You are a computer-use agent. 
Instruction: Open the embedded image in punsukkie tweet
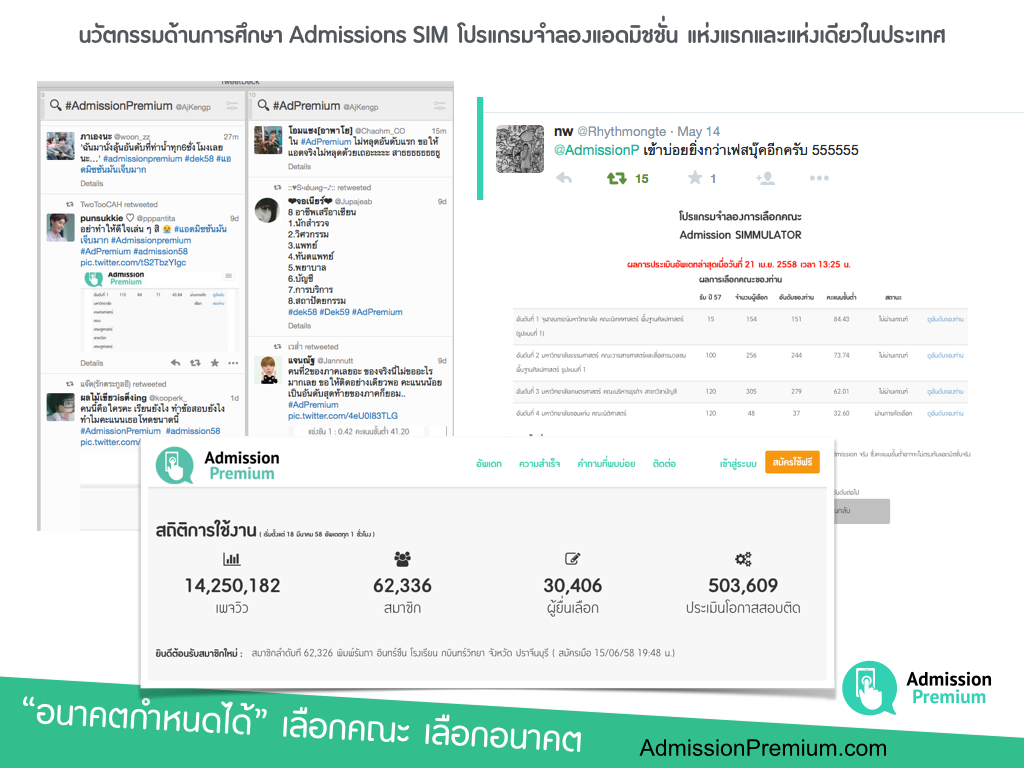pos(159,312)
